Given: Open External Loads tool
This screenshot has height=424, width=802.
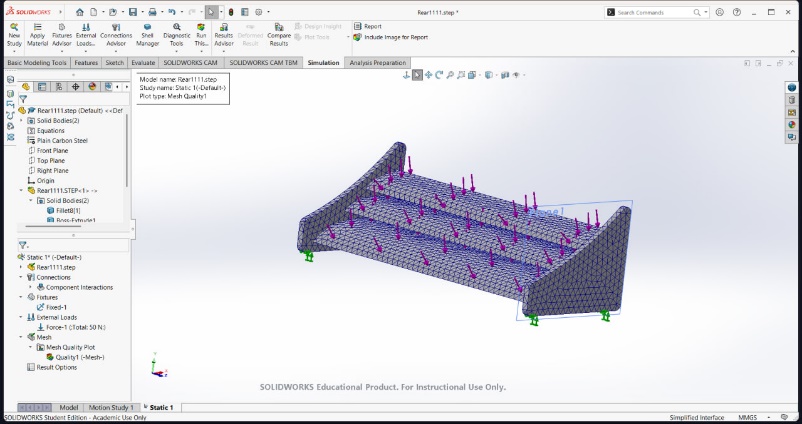Looking at the screenshot, I should (86, 35).
